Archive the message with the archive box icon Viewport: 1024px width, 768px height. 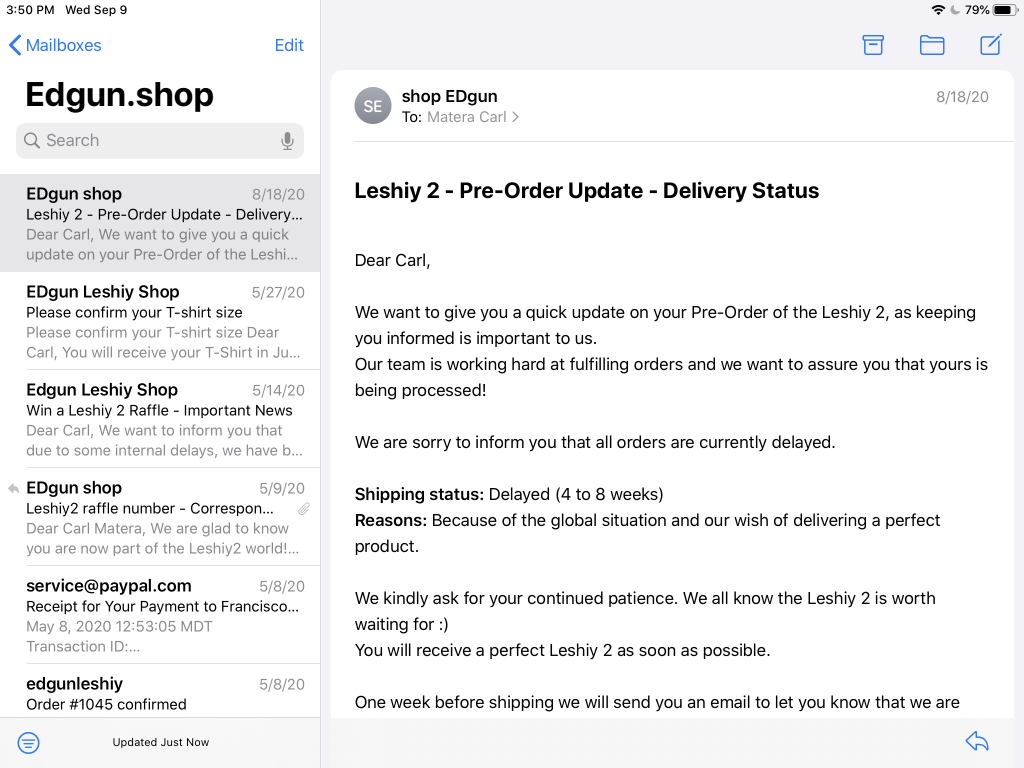click(x=872, y=44)
